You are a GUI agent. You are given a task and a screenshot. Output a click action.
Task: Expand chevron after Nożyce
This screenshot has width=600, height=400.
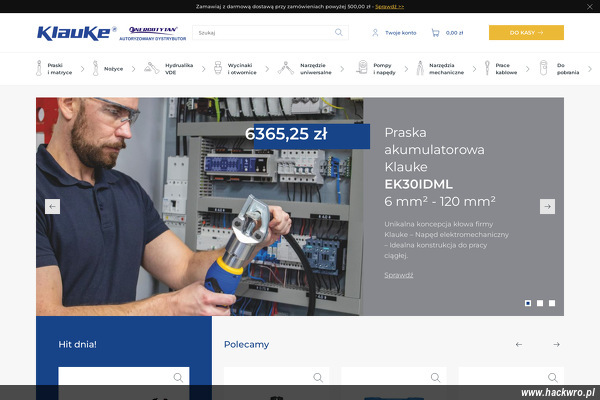click(133, 69)
